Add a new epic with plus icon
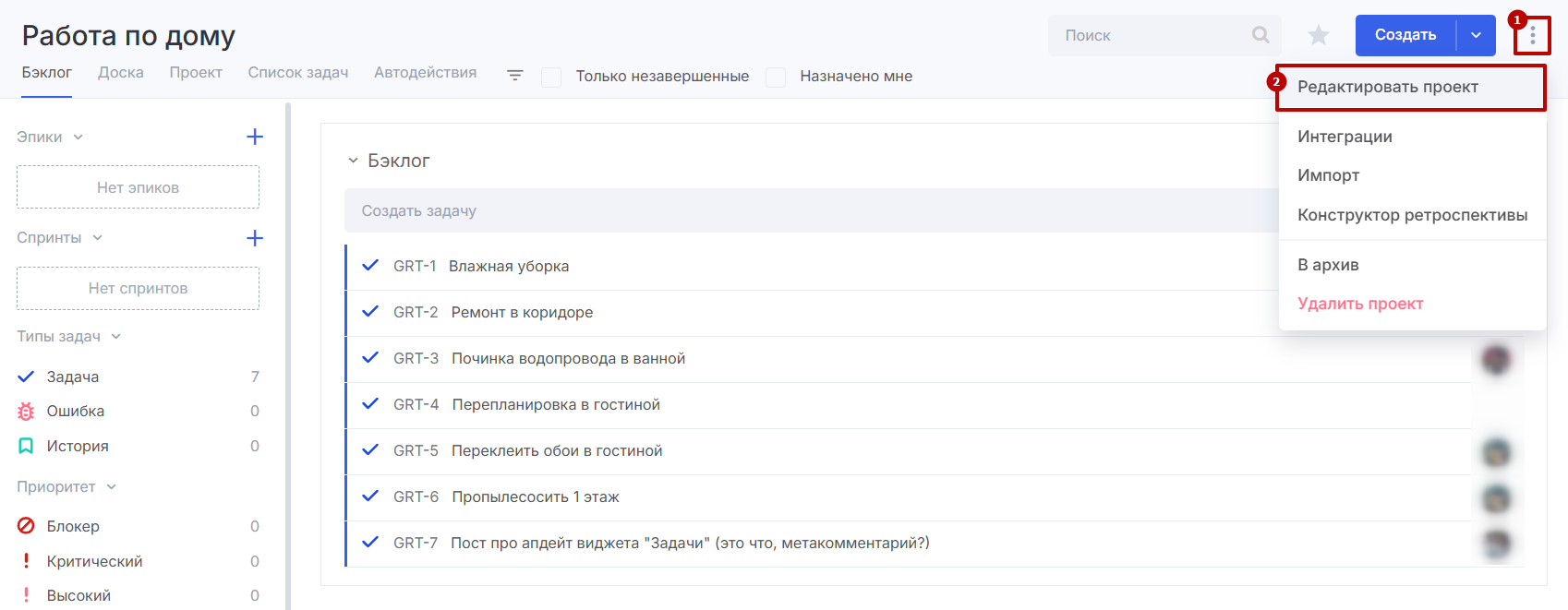The image size is (1568, 610). click(x=255, y=137)
